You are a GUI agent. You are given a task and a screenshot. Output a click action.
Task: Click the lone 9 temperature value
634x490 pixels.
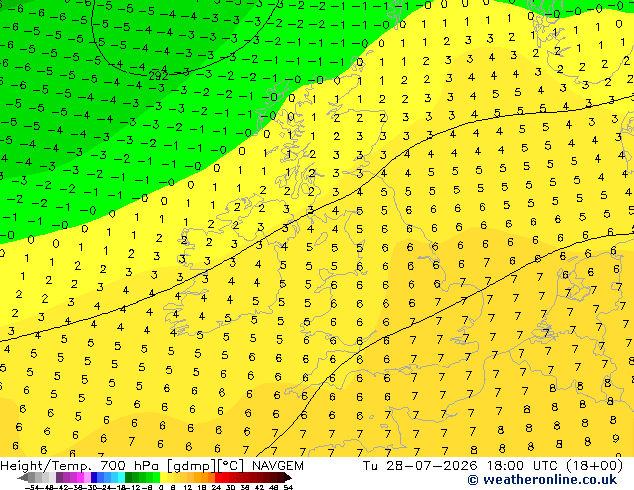tap(615, 438)
